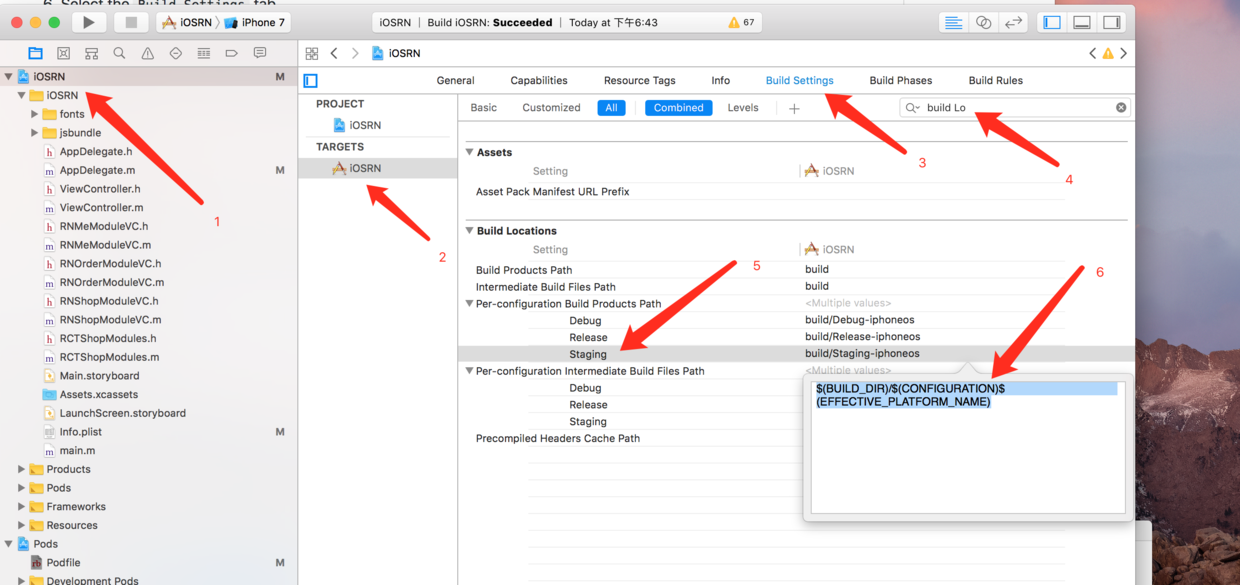
Task: Open the Debug navigator icon
Action: [x=203, y=53]
